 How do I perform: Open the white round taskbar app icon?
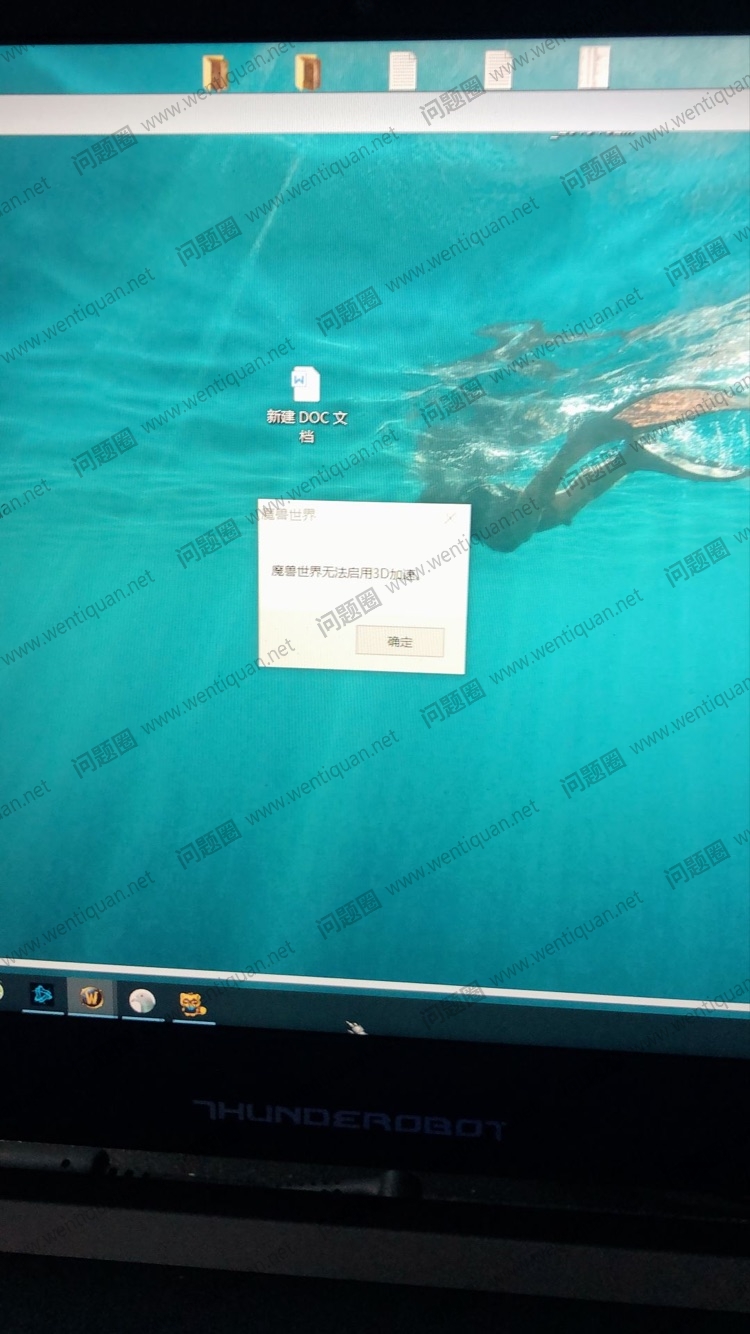(x=142, y=1000)
